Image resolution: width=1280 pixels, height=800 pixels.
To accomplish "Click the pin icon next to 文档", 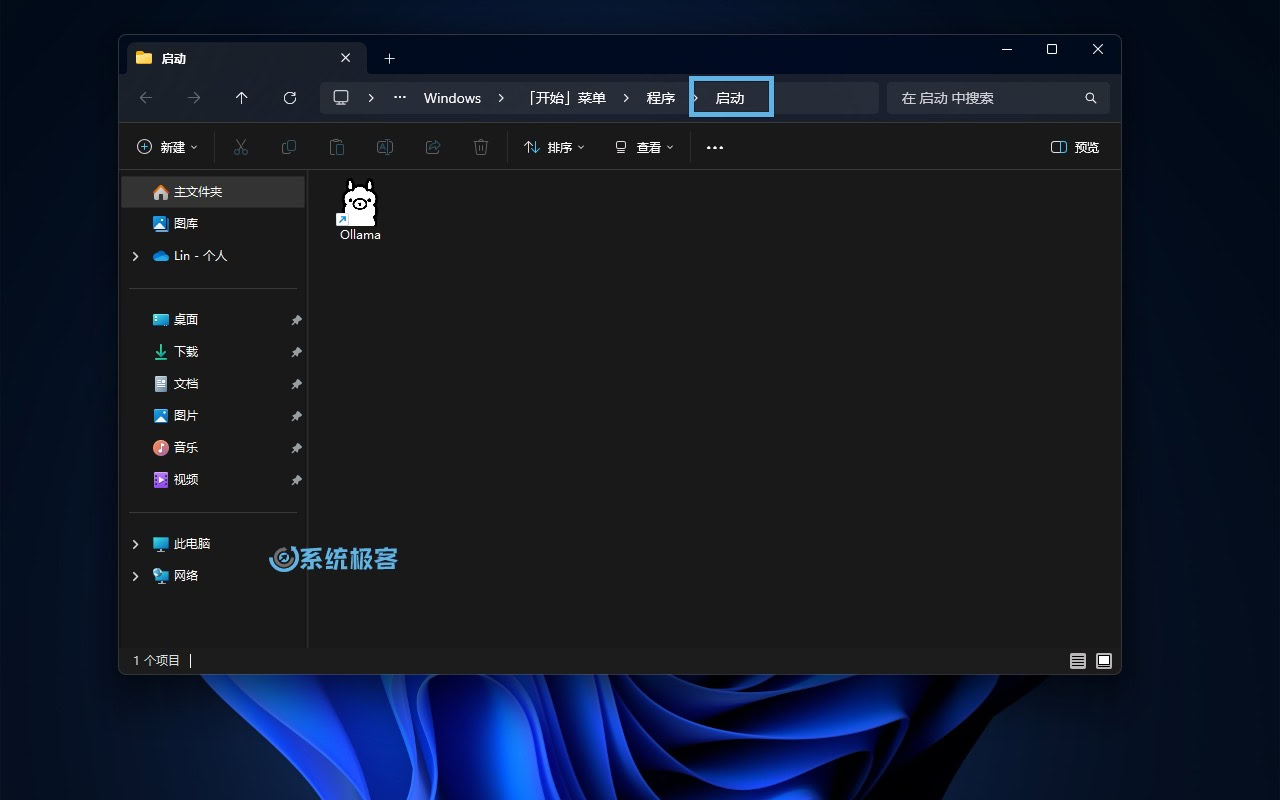I will click(296, 384).
